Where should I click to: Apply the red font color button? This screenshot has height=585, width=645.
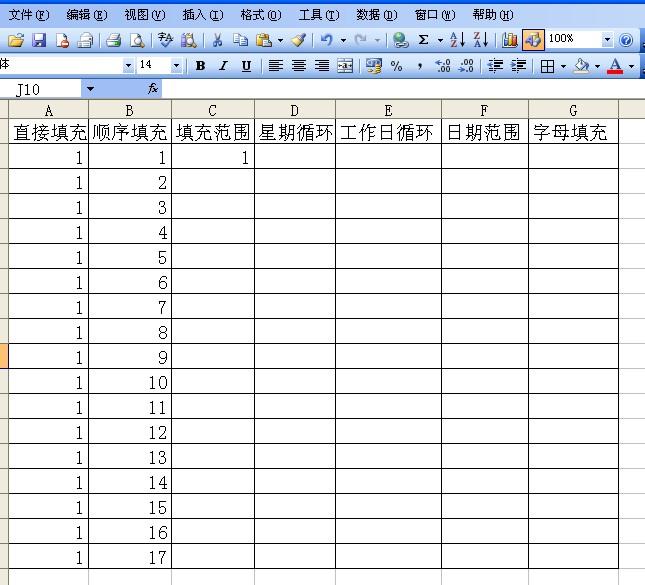(615, 65)
